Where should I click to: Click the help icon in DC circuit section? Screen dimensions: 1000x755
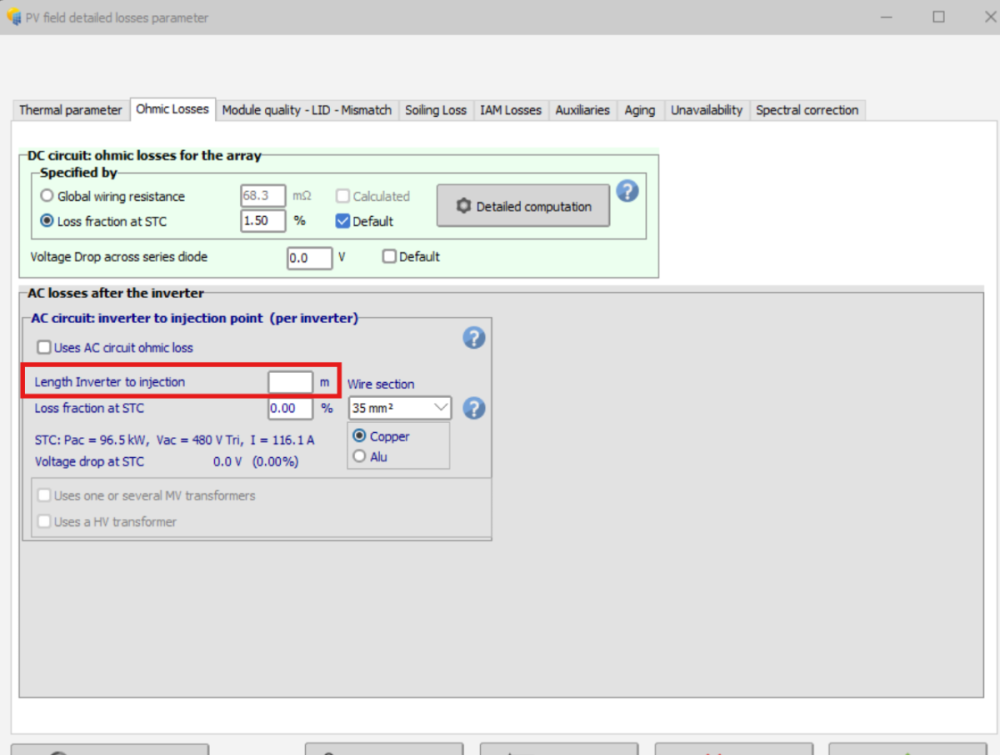coord(627,191)
